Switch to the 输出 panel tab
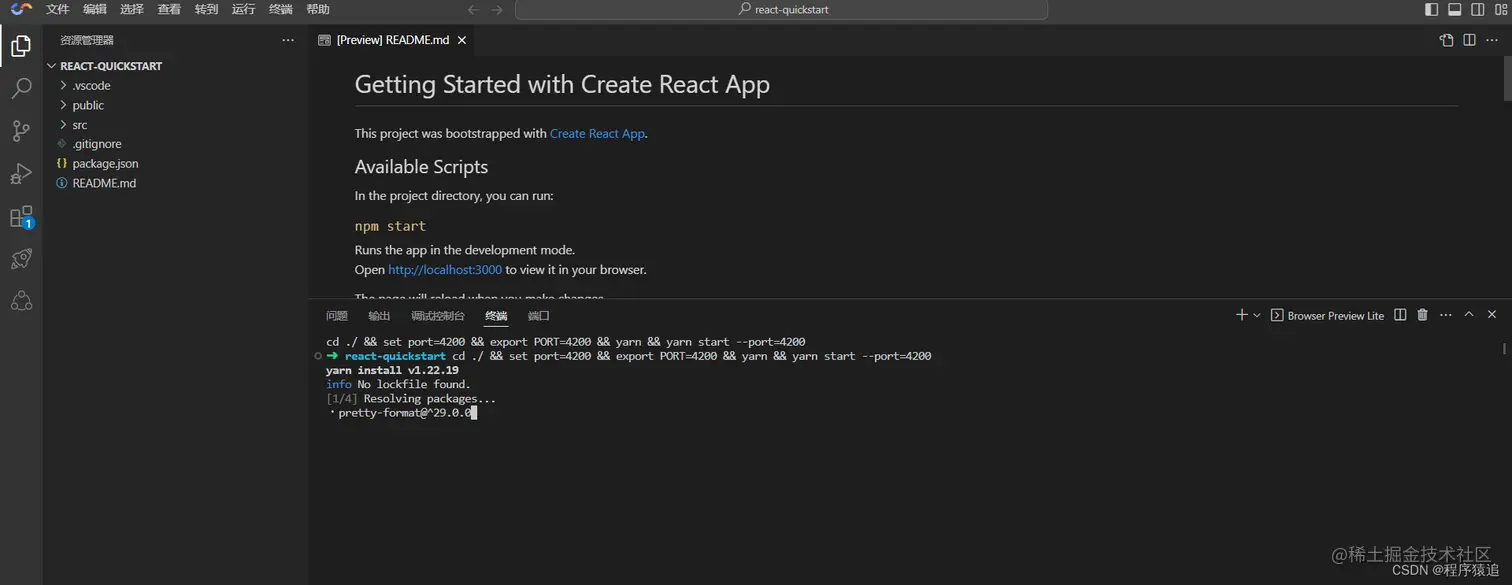The width and height of the screenshot is (1512, 585). coord(379,316)
